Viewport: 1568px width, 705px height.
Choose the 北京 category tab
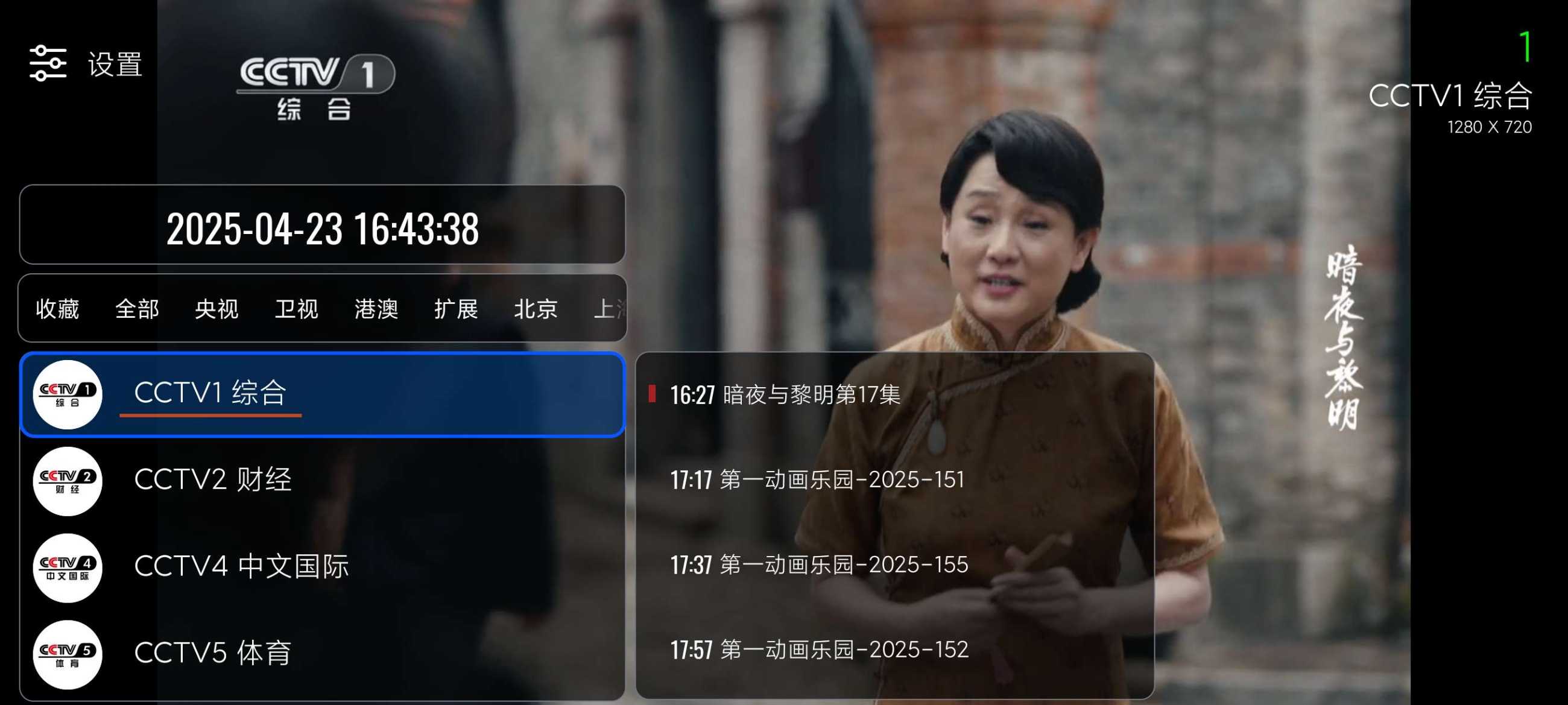[536, 309]
